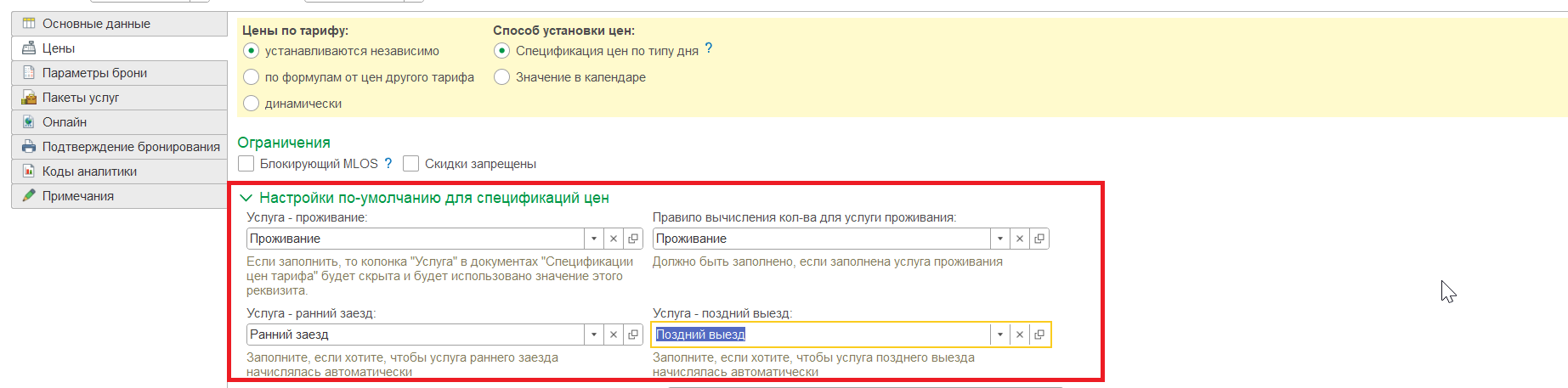Image resolution: width=1568 pixels, height=388 pixels.
Task: Click the package icon beside Пакеты услуг
Action: tap(29, 98)
